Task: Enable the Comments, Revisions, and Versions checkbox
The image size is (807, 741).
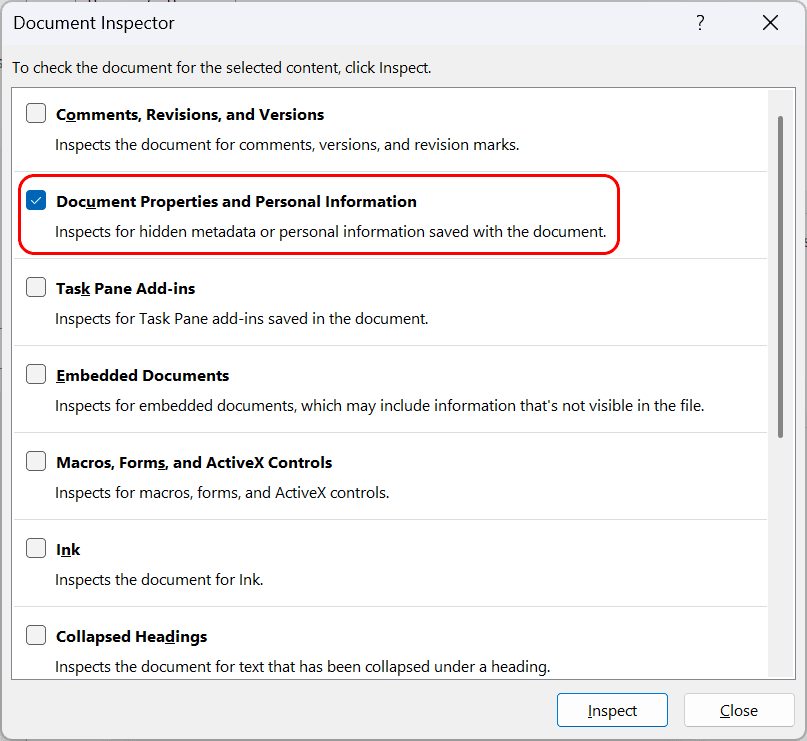Action: pos(36,113)
